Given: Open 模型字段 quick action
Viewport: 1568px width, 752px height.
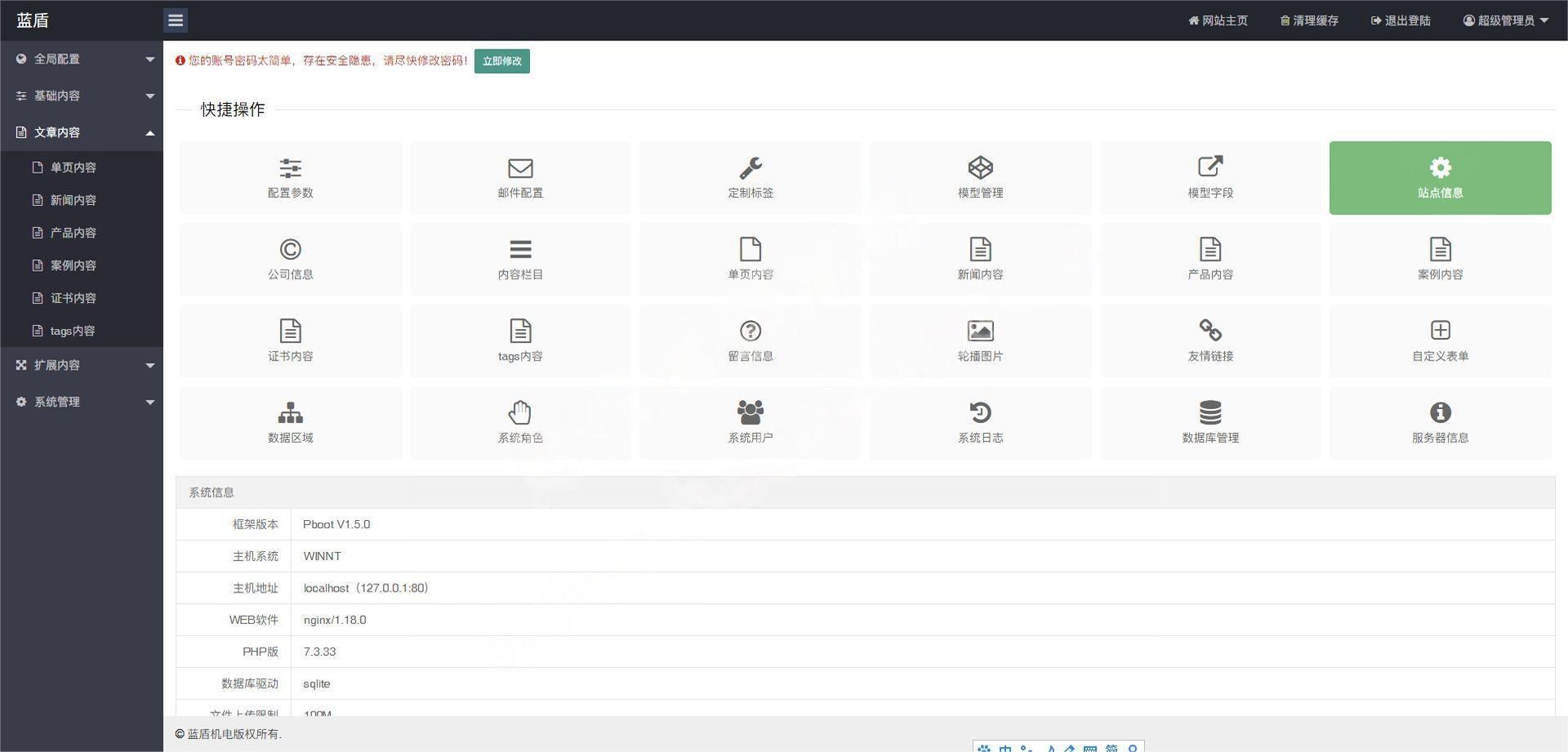Looking at the screenshot, I should [1210, 178].
